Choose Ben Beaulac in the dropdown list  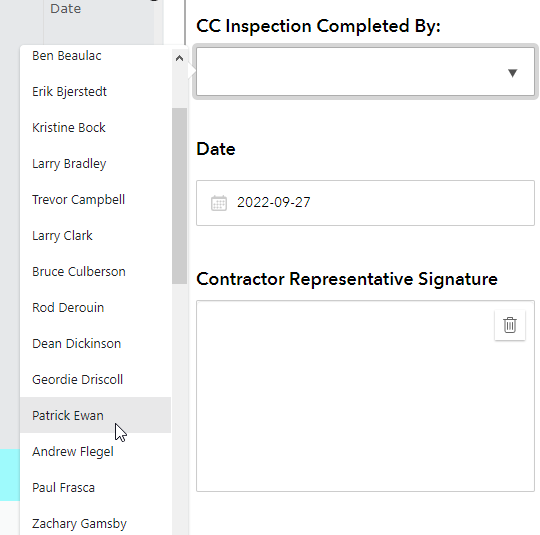click(x=95, y=55)
